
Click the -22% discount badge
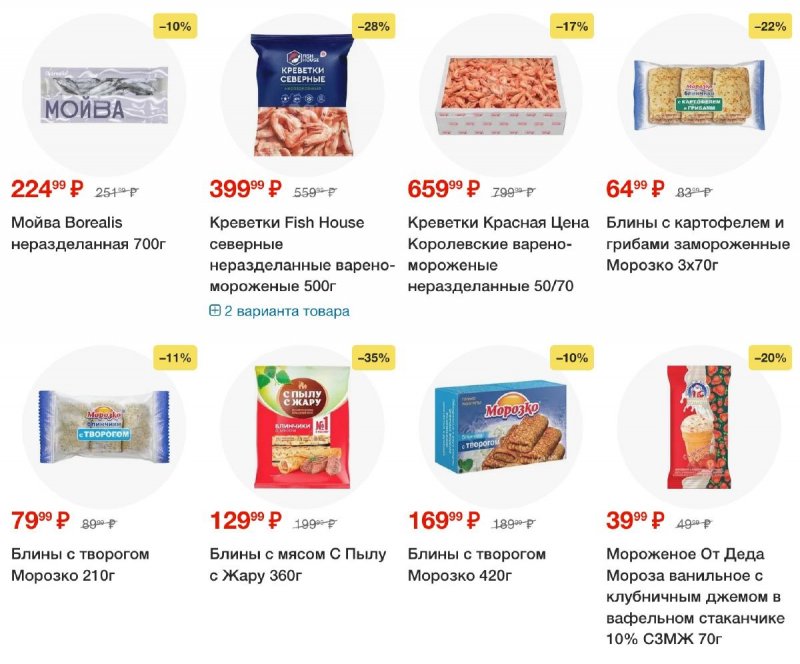click(770, 26)
